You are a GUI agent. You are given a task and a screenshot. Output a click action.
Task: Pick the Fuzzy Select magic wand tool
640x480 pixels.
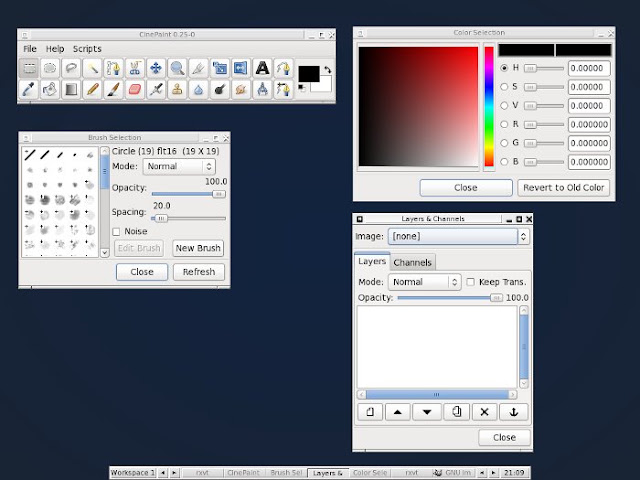92,68
